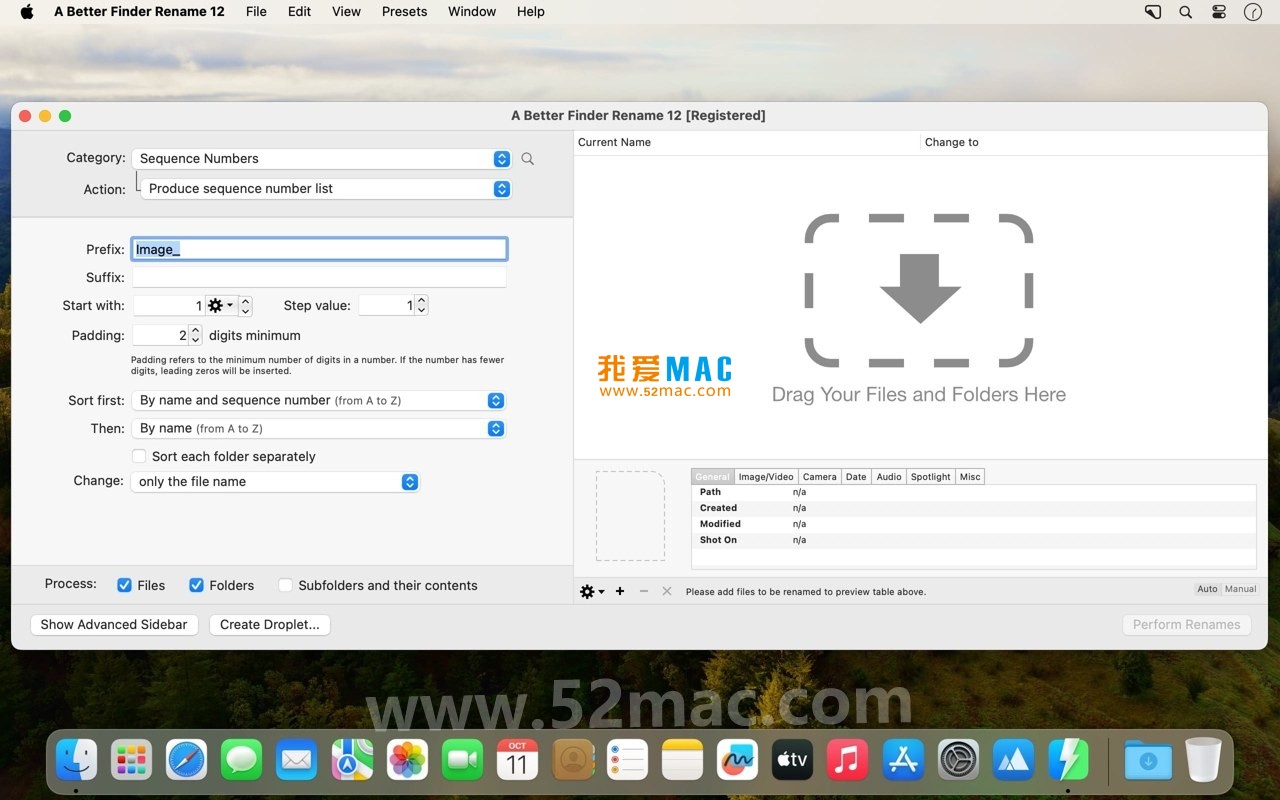This screenshot has width=1280, height=800.
Task: Open Spotlight search in the menu bar
Action: pyautogui.click(x=1185, y=12)
